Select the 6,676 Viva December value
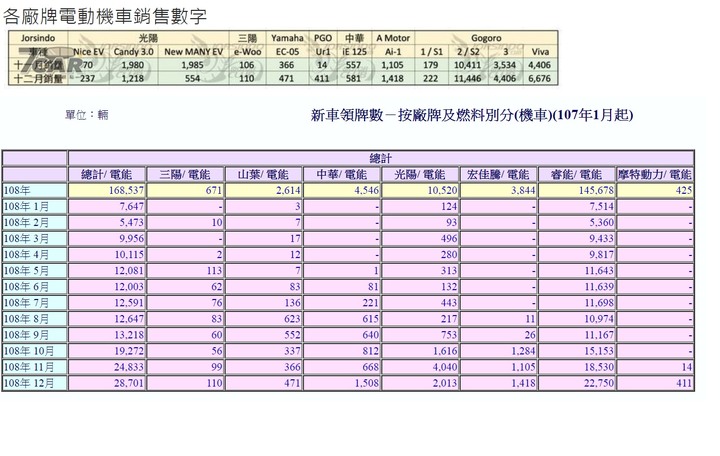The height and width of the screenshot is (456, 720). 540,78
